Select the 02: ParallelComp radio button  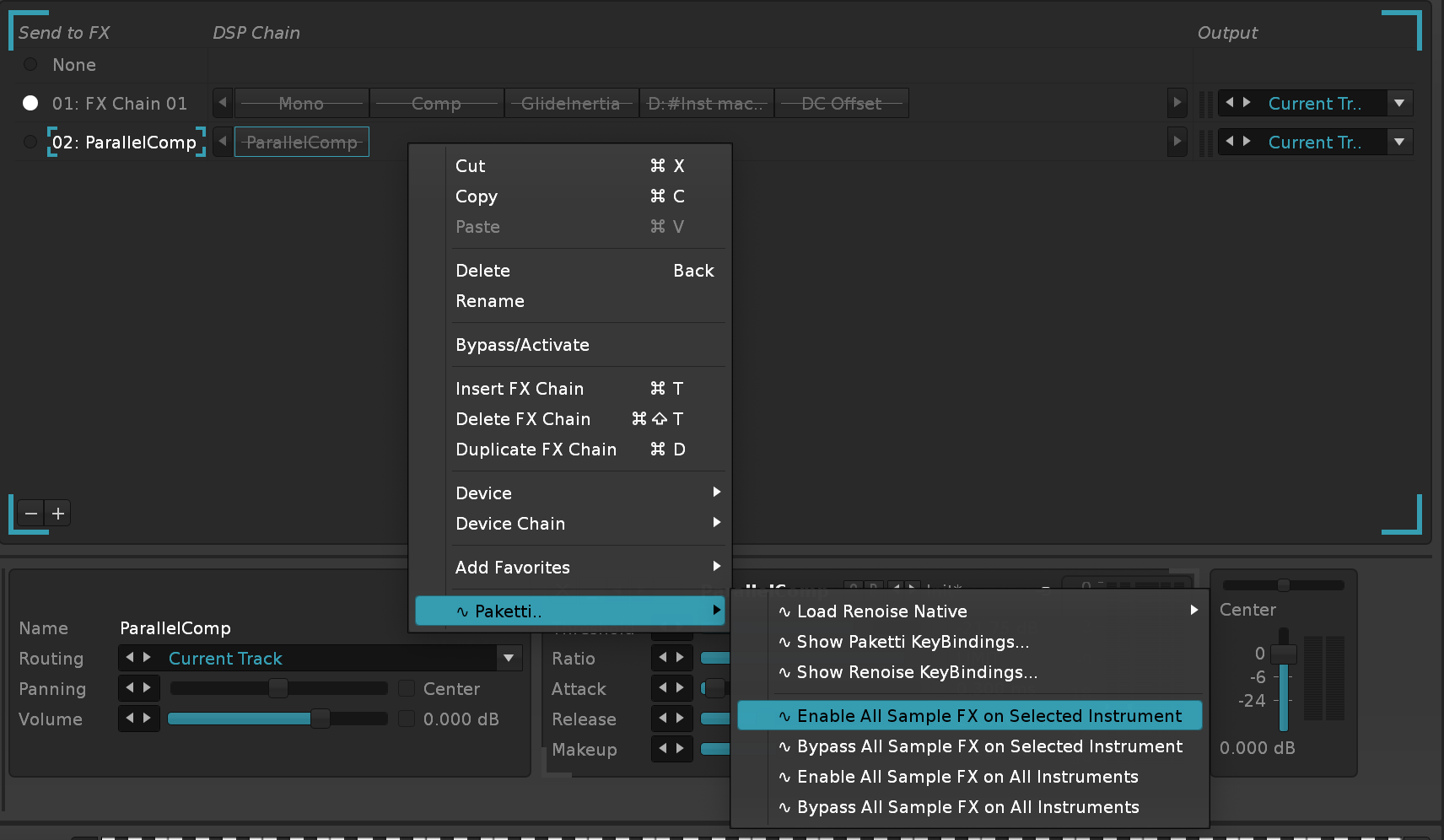click(x=30, y=143)
